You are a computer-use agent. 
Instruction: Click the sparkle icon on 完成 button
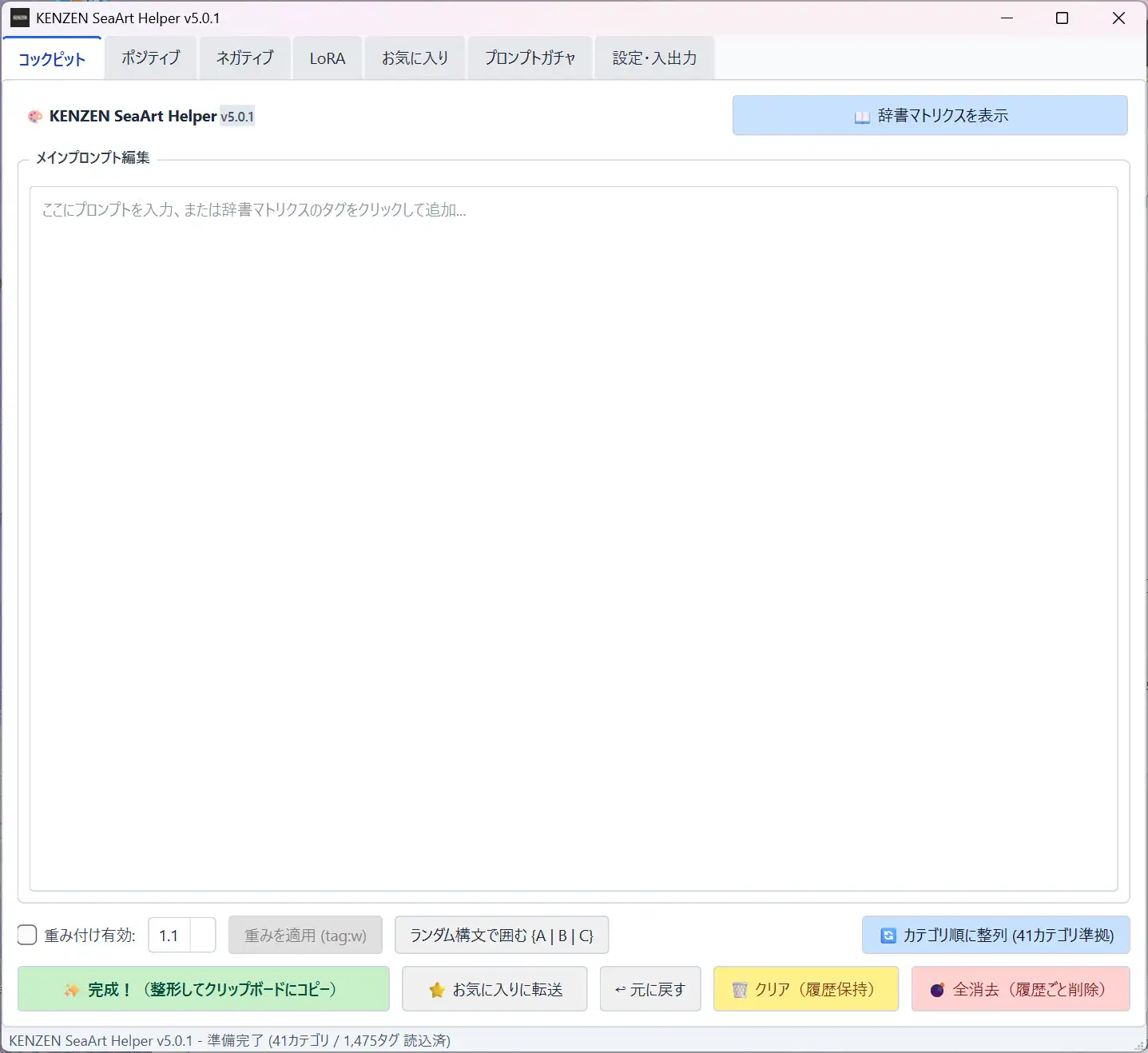(72, 990)
